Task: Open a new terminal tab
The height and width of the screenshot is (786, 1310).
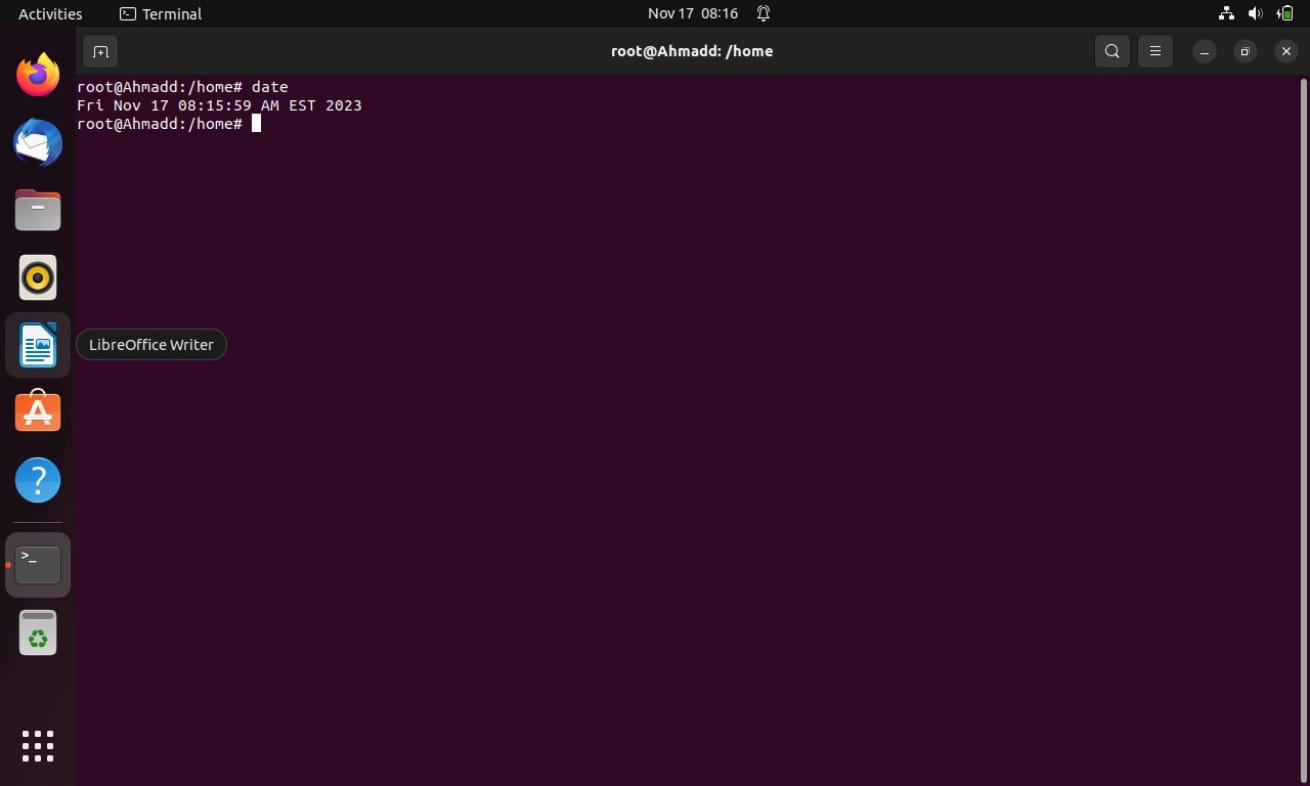Action: [100, 51]
